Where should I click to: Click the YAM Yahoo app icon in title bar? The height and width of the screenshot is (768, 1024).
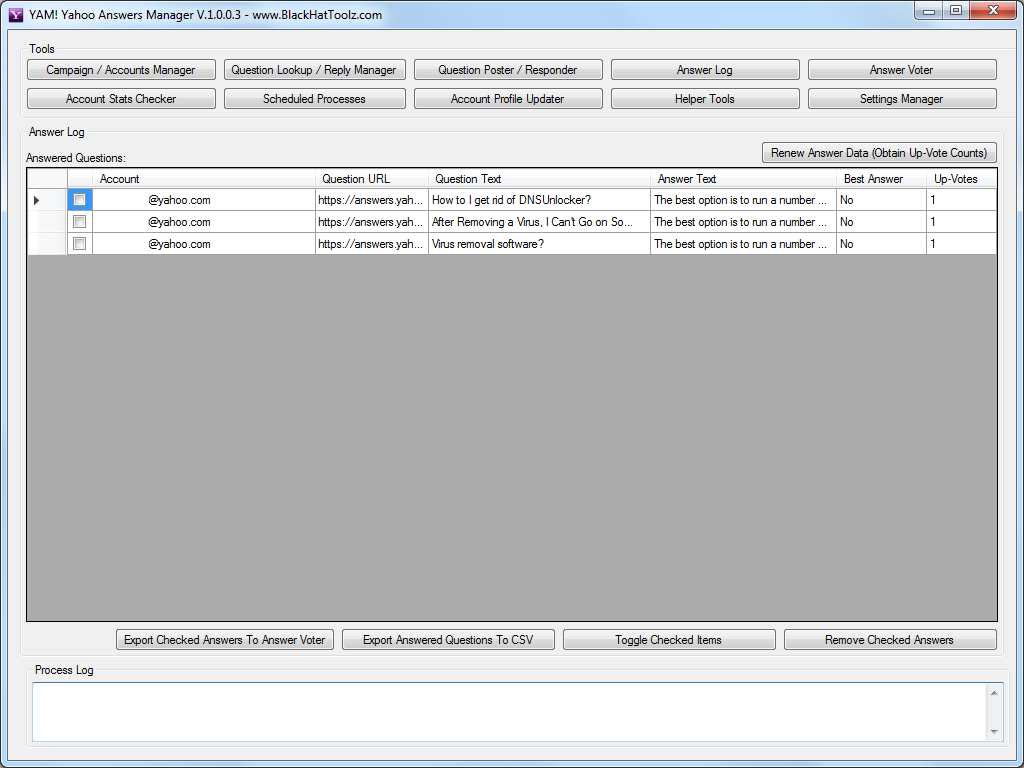click(x=16, y=14)
